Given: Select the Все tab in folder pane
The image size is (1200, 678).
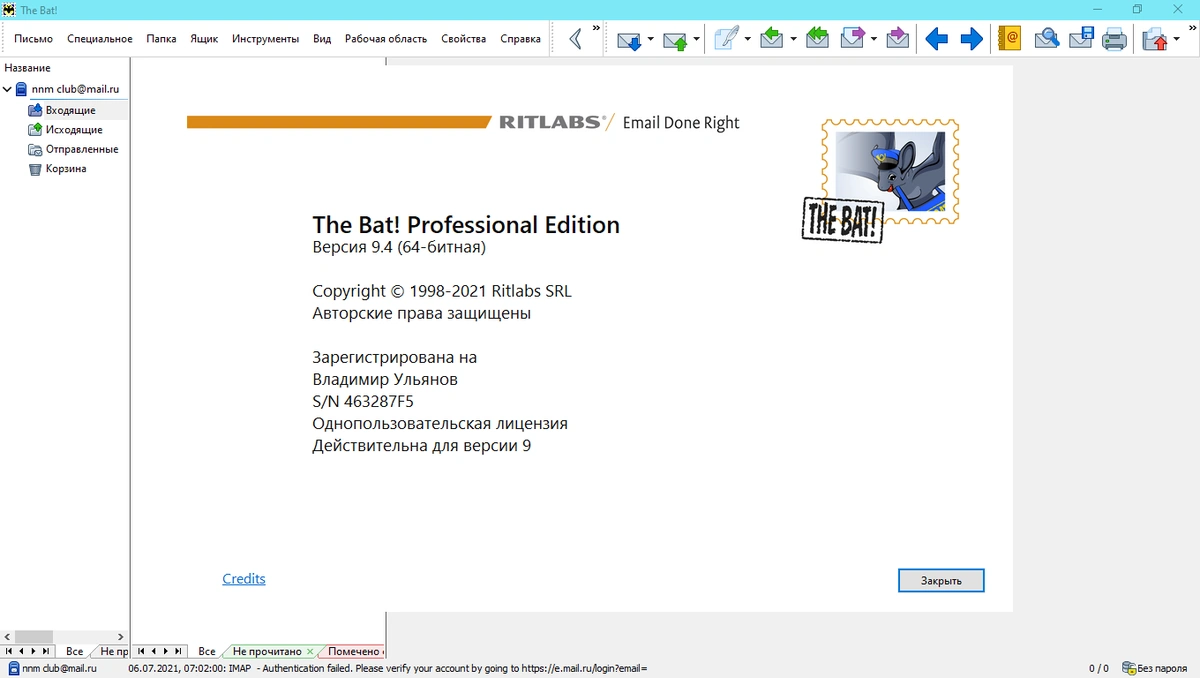Looking at the screenshot, I should coord(74,651).
